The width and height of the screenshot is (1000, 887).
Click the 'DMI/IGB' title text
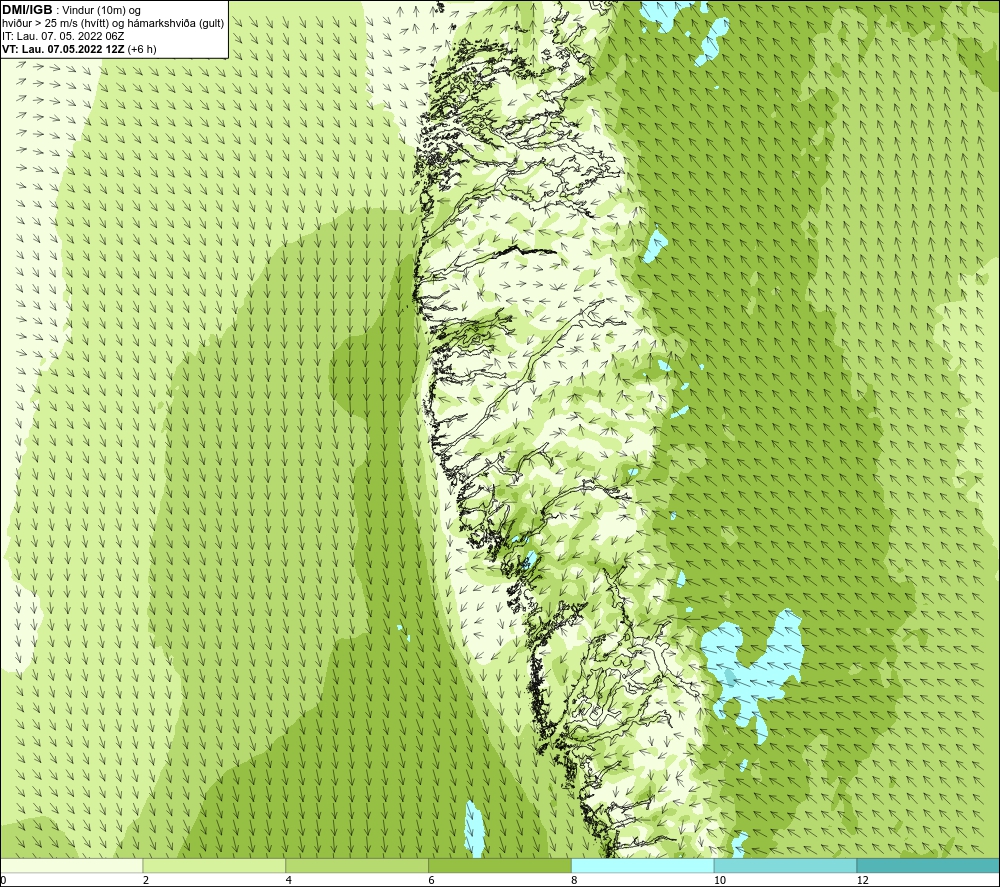point(27,10)
